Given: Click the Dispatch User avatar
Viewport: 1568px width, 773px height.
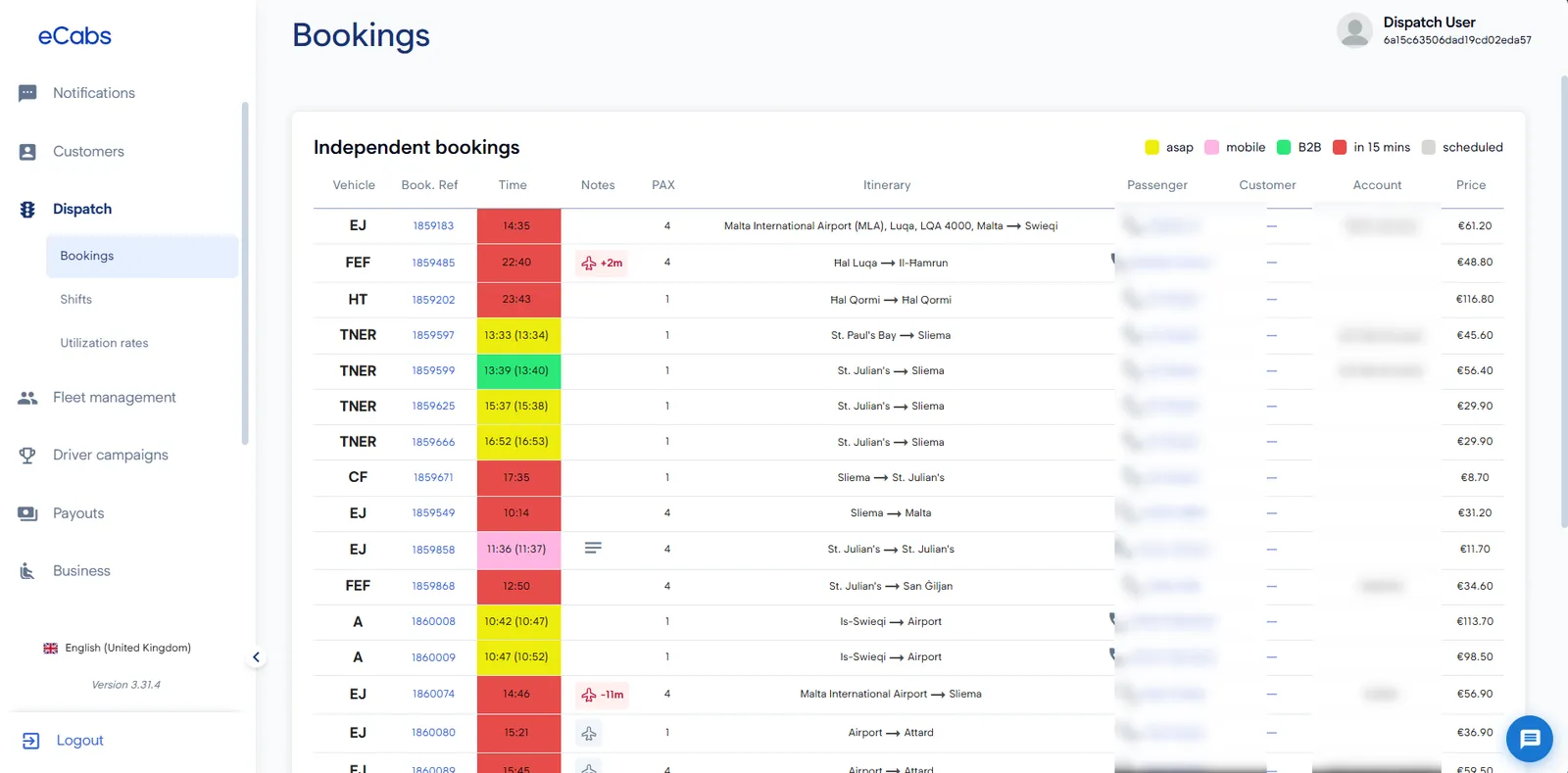Looking at the screenshot, I should 1354,30.
